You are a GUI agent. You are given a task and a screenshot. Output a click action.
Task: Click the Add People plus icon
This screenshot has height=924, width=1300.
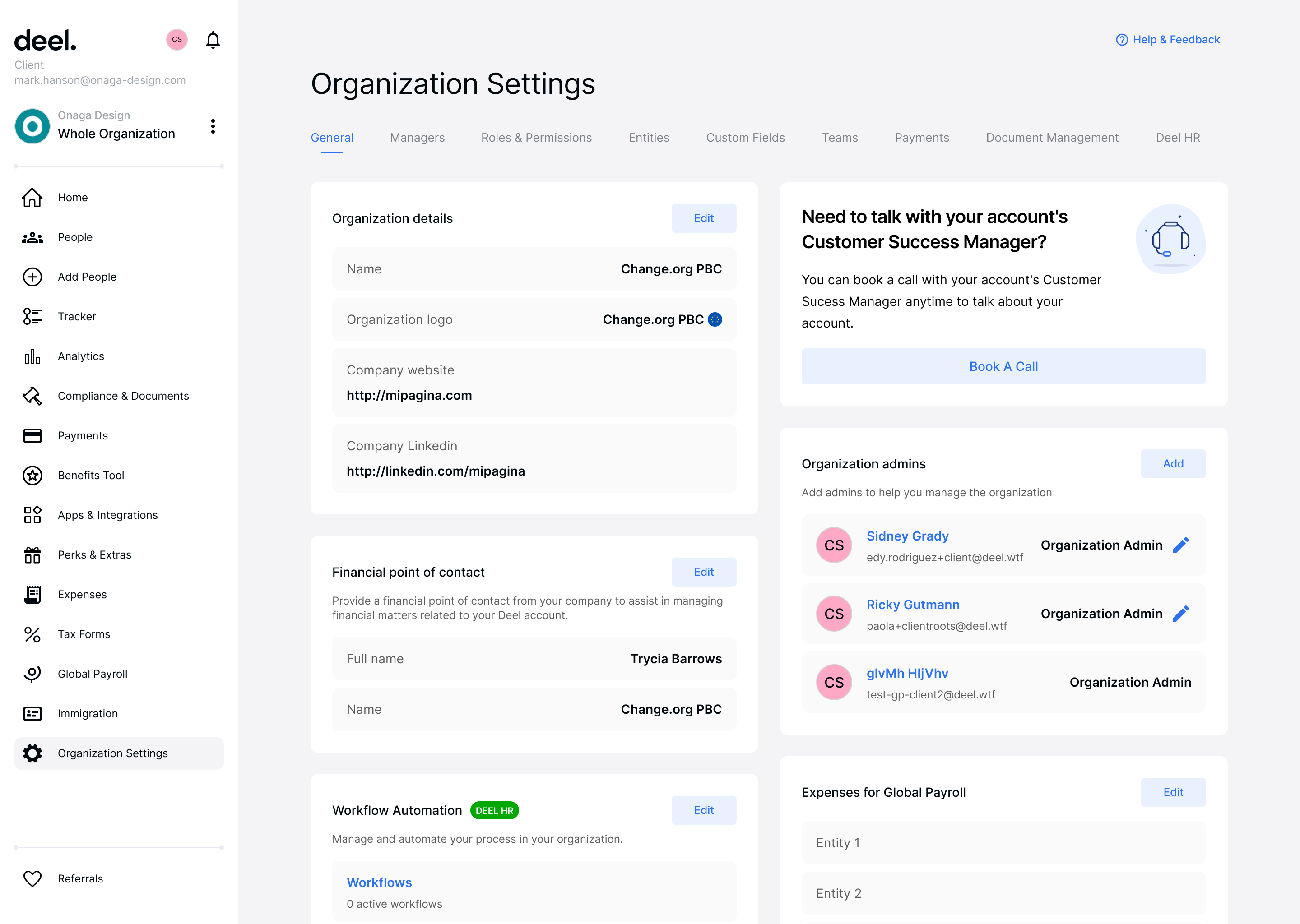tap(32, 277)
